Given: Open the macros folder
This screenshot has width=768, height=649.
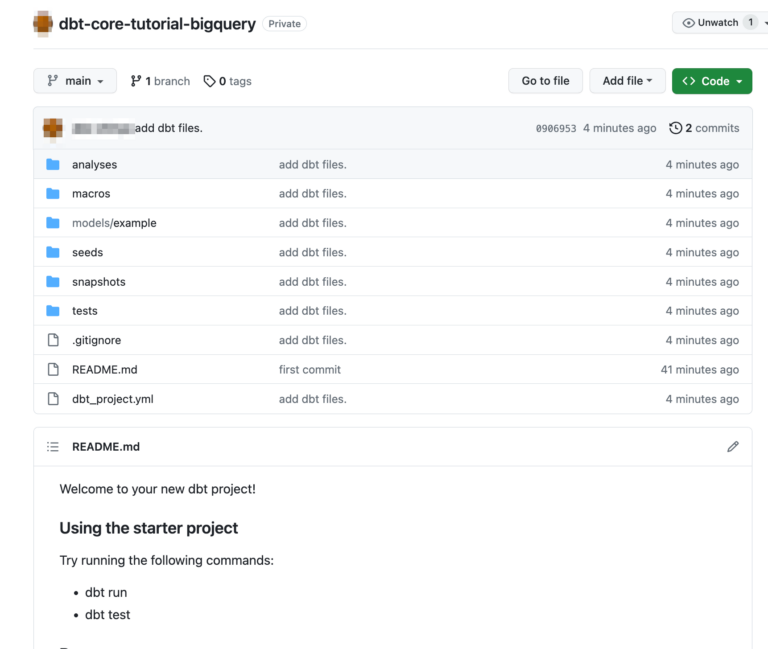Looking at the screenshot, I should pos(91,194).
